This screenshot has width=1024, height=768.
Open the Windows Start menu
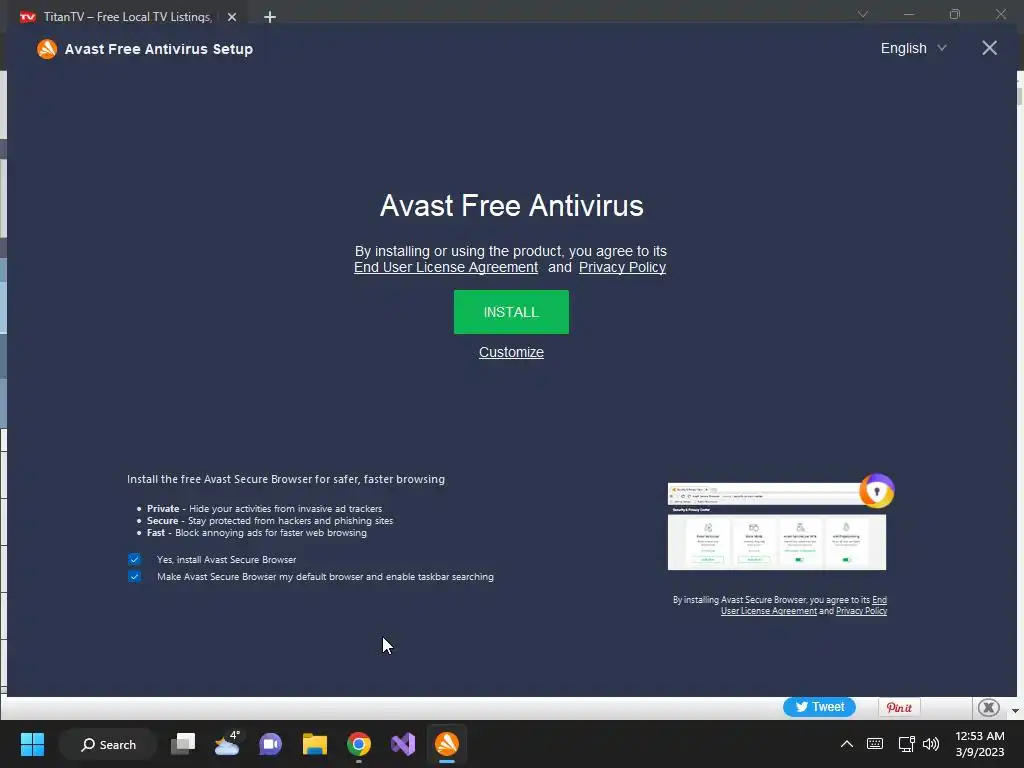point(32,744)
